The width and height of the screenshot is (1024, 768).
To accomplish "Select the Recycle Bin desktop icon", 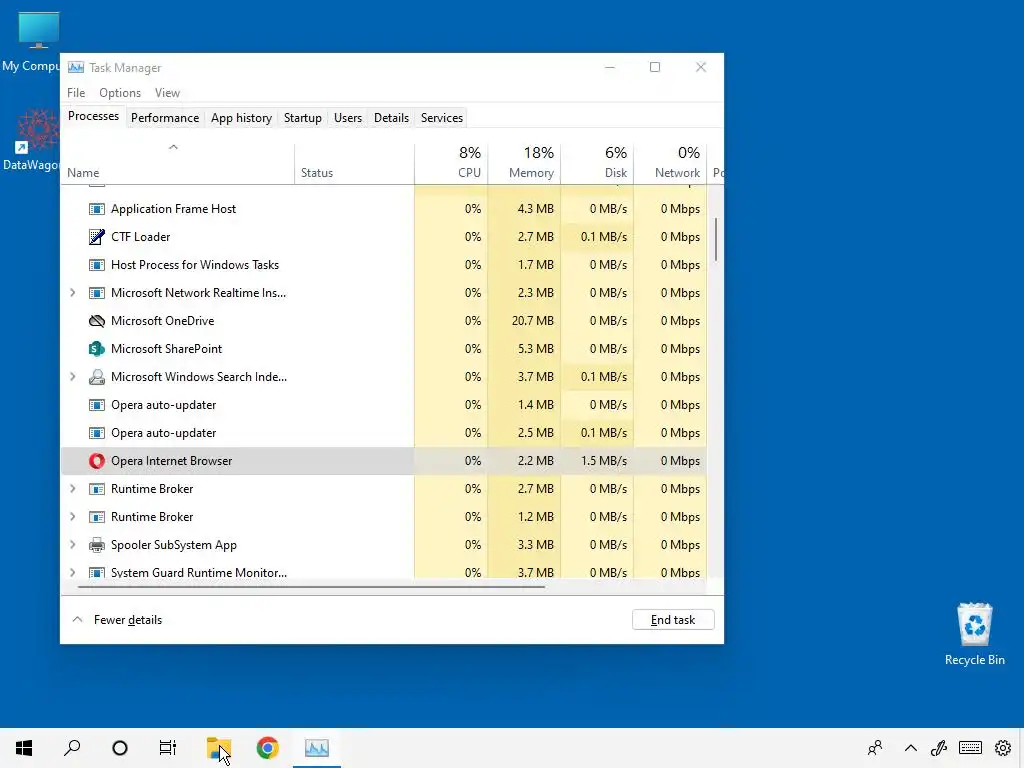I will pyautogui.click(x=974, y=633).
